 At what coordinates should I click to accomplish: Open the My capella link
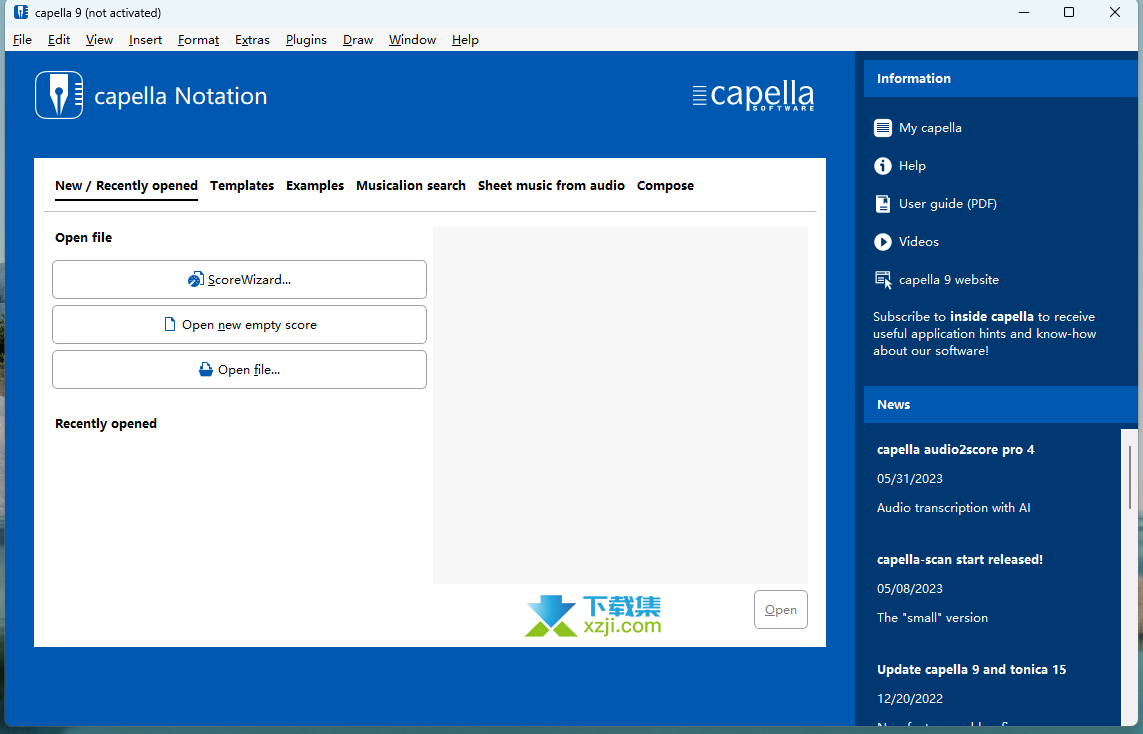[x=930, y=128]
